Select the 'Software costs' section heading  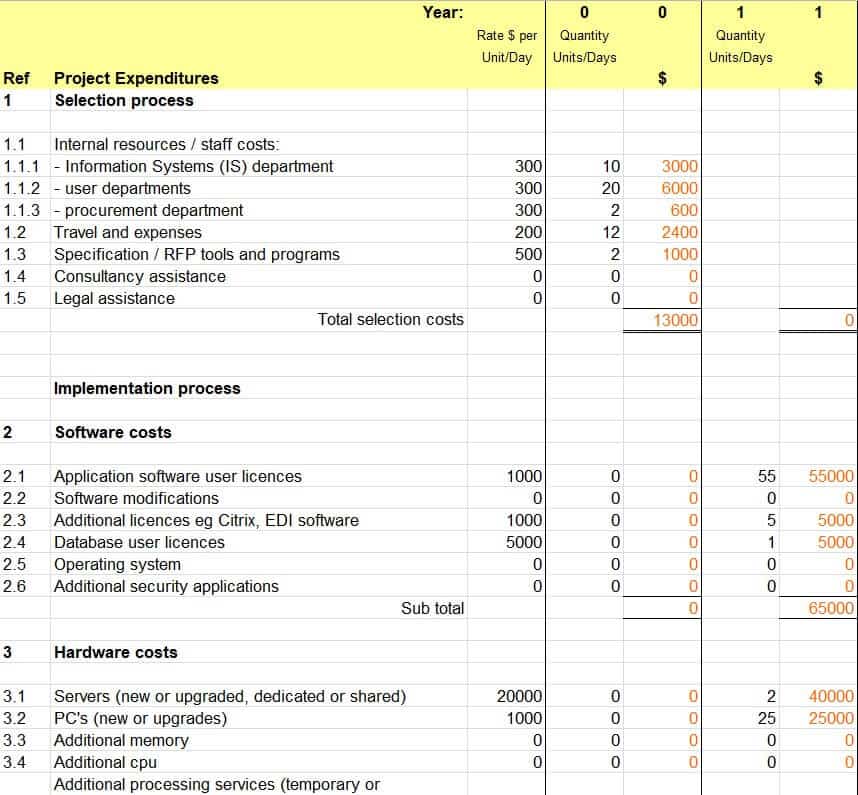(113, 432)
